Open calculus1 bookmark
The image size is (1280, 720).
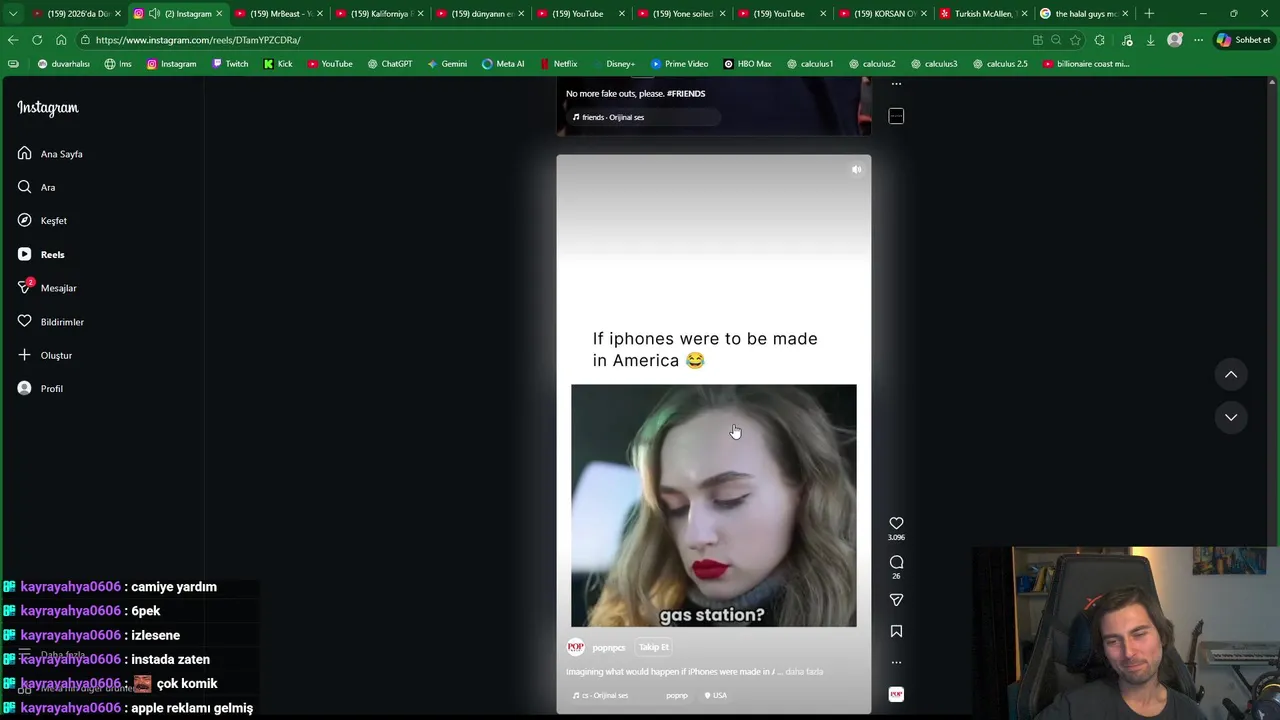pyautogui.click(x=810, y=64)
